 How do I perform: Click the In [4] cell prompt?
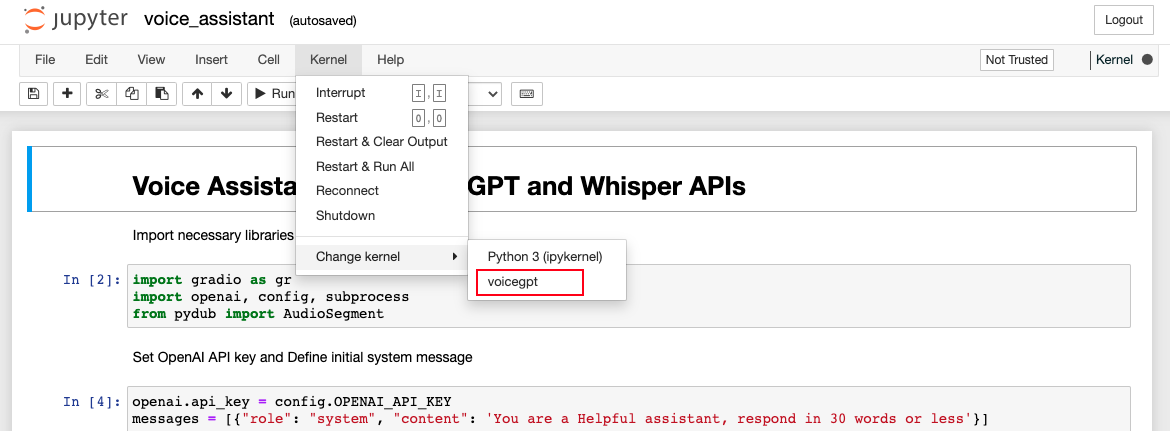pos(92,402)
